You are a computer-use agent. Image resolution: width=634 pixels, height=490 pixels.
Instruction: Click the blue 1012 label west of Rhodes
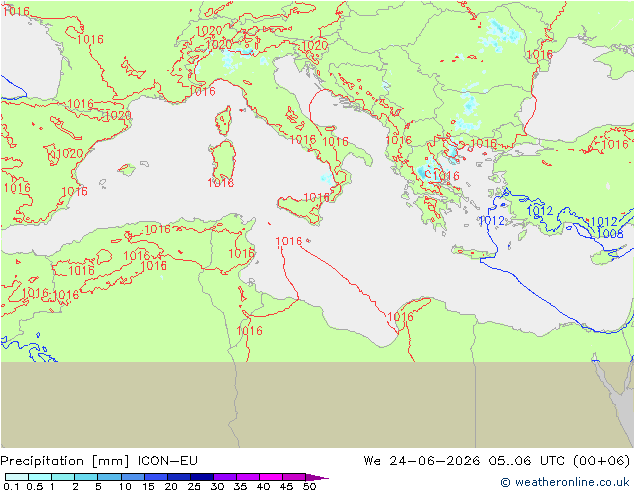click(492, 221)
